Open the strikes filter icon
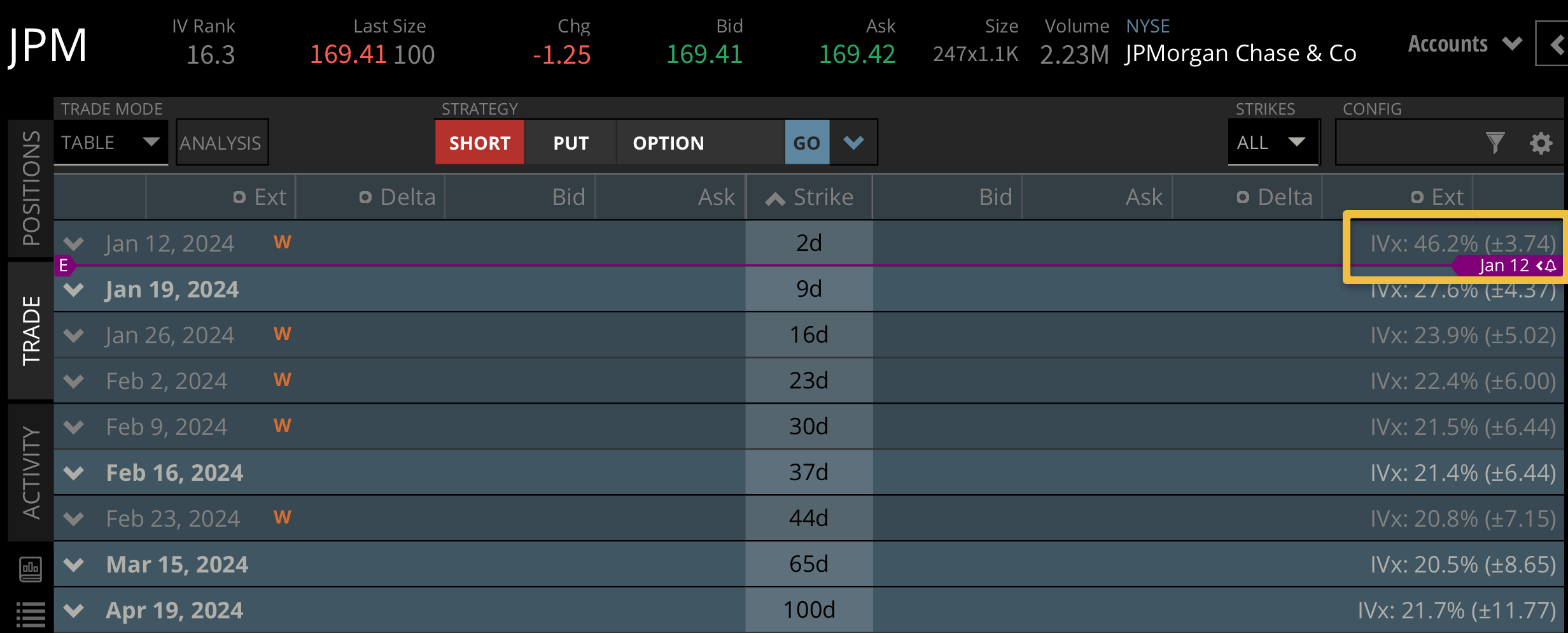Viewport: 1568px width, 633px height. [x=1495, y=143]
